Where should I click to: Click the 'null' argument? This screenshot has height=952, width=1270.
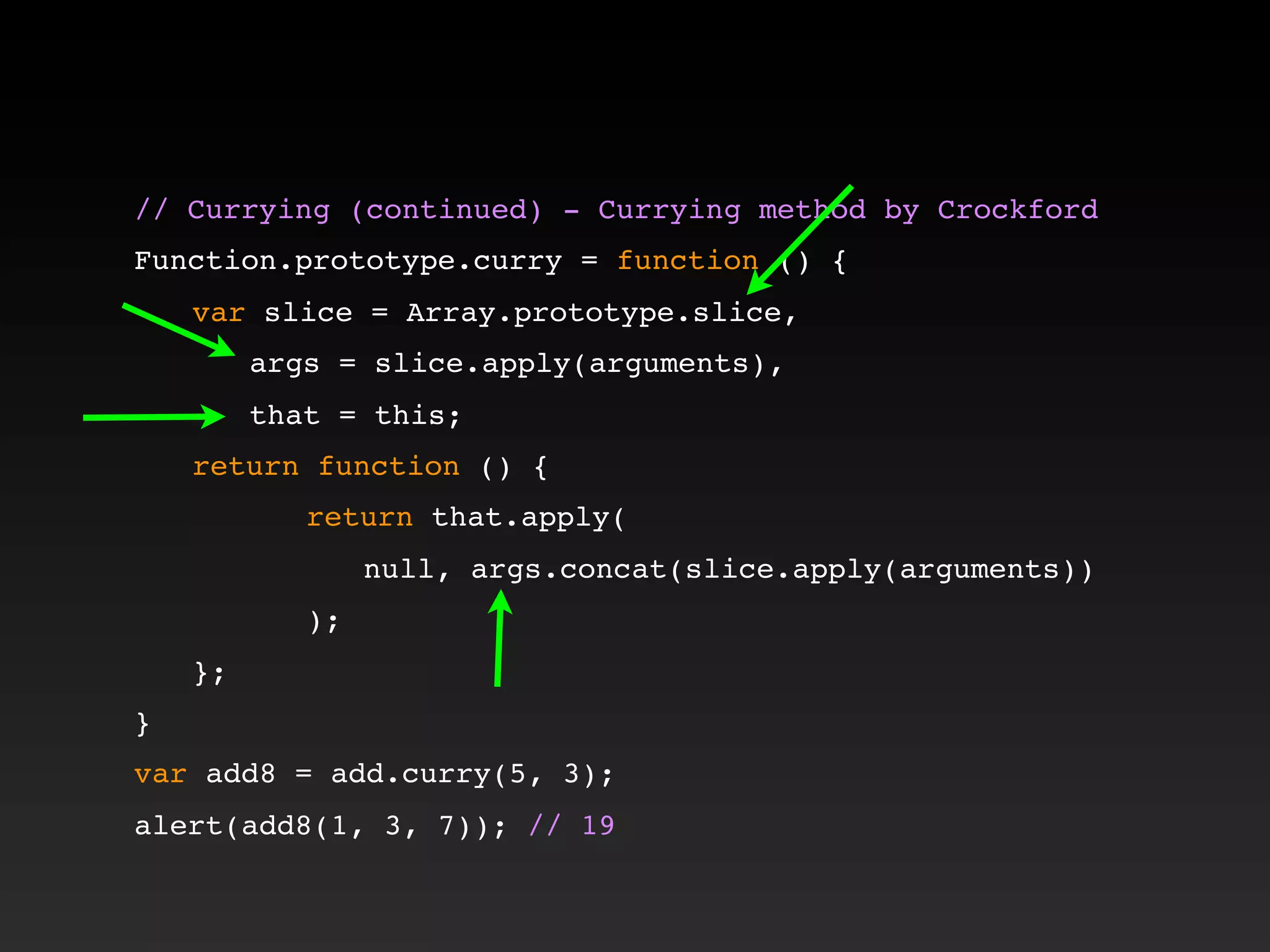[x=398, y=569]
